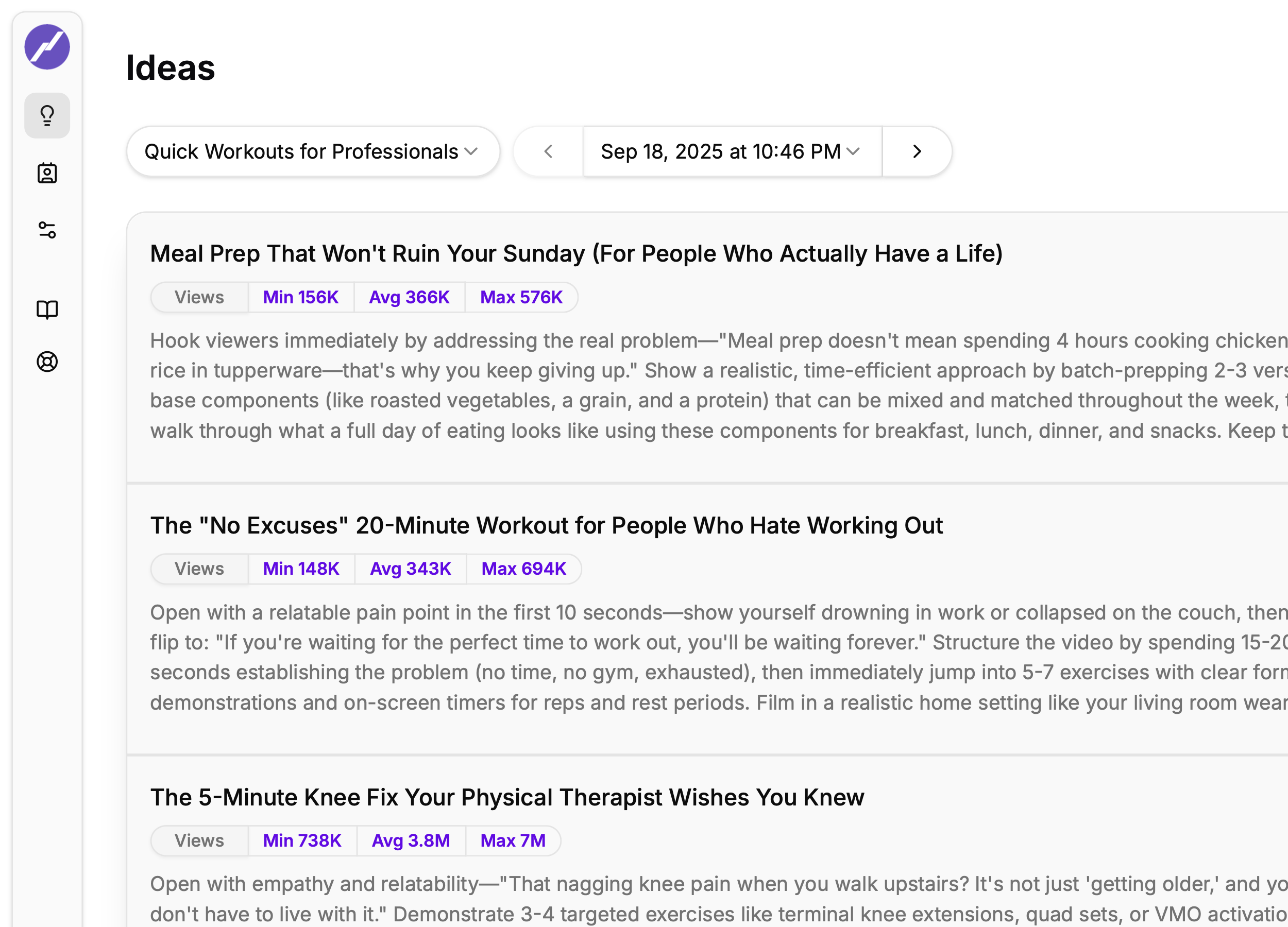Click the purple app logo icon
The image size is (1288, 927).
pos(47,47)
